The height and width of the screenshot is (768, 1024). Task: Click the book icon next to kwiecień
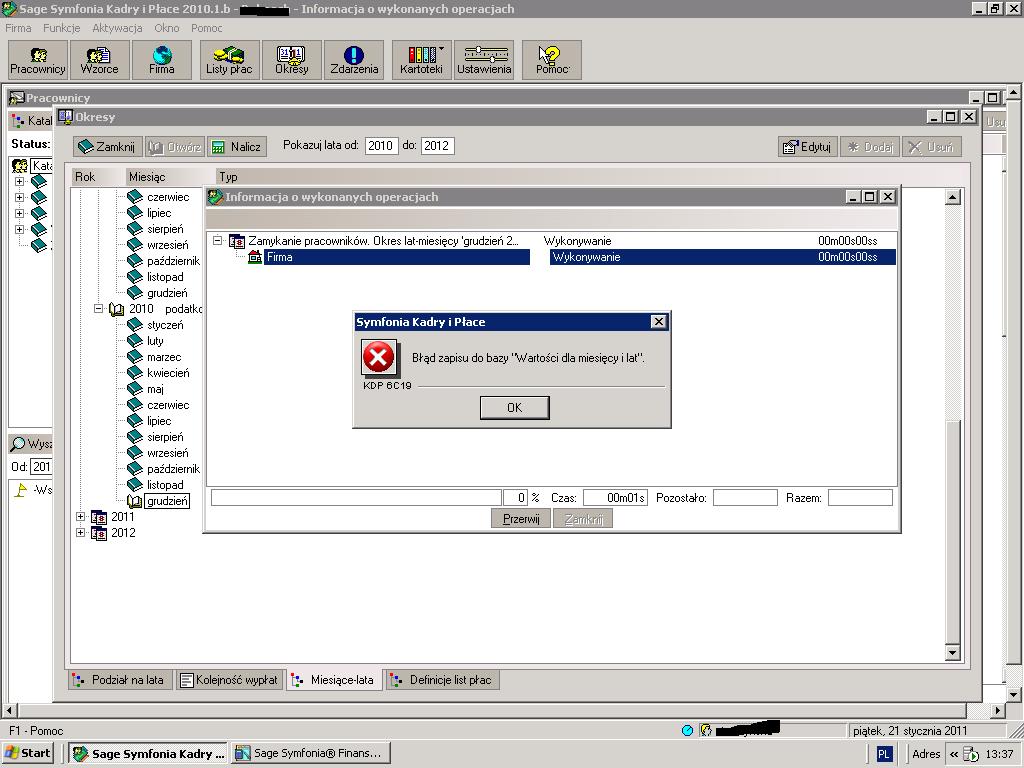point(135,373)
